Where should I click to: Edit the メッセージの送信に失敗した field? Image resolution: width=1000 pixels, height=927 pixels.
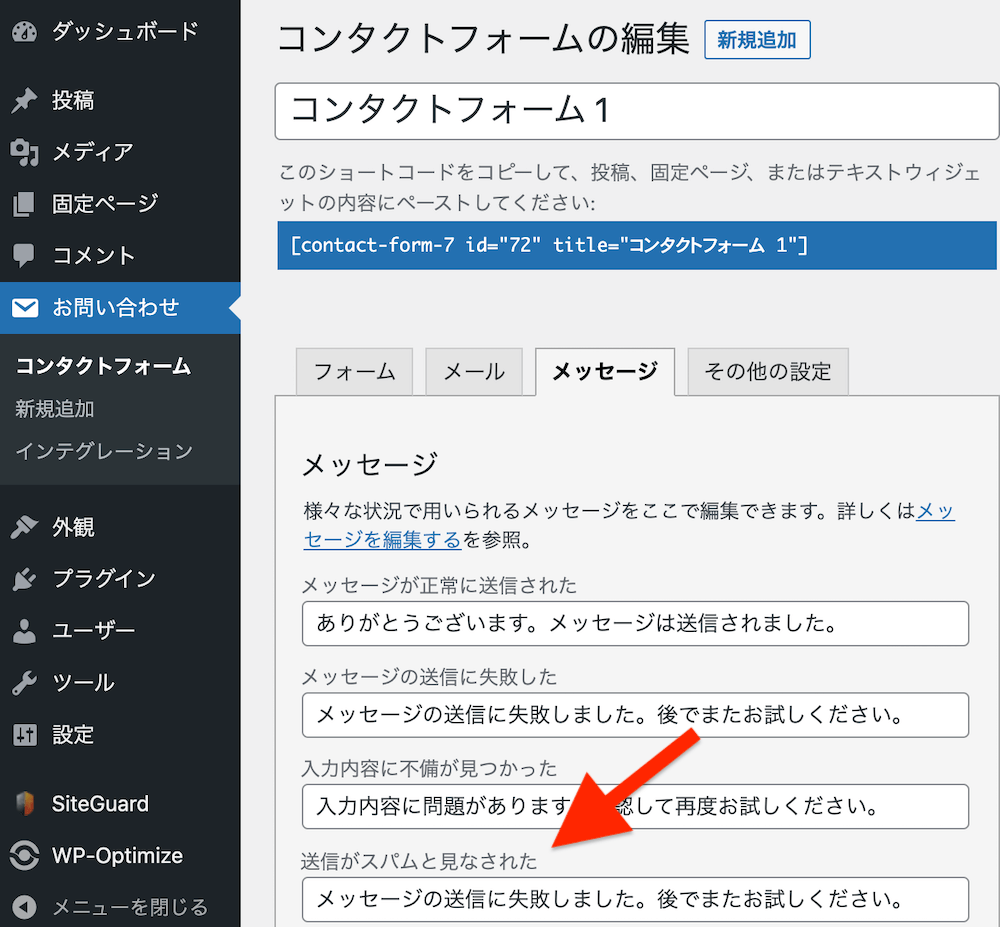tap(635, 715)
